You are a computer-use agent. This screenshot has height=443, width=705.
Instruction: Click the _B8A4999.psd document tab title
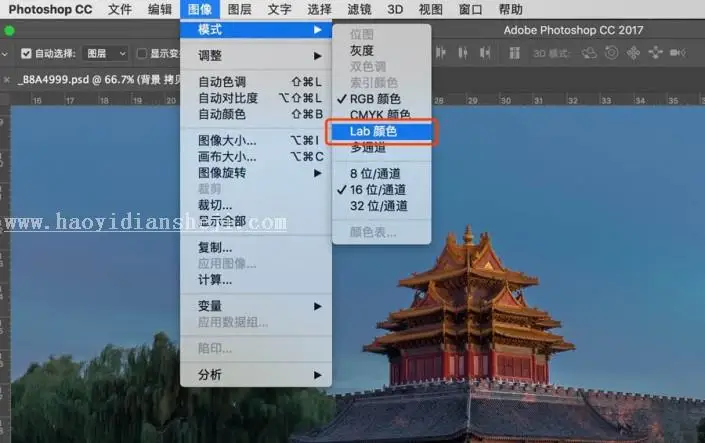coord(99,80)
